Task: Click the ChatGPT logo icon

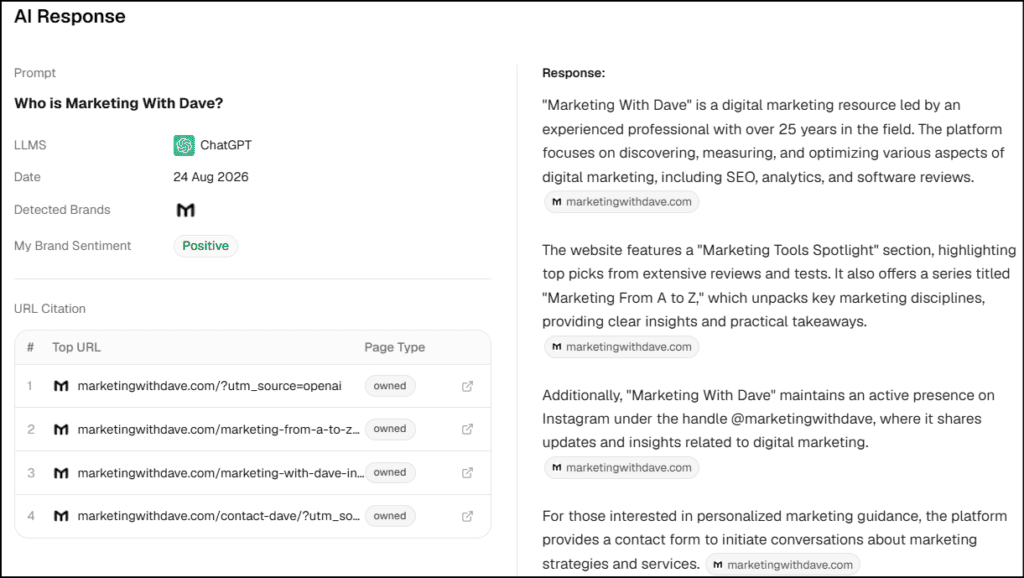Action: pos(184,145)
